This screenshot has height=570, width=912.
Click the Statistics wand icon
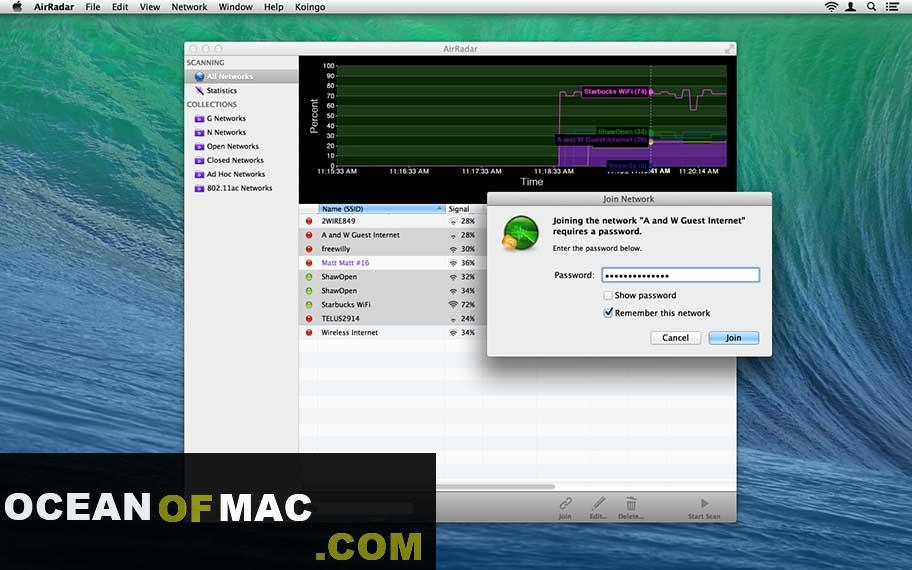(x=199, y=91)
